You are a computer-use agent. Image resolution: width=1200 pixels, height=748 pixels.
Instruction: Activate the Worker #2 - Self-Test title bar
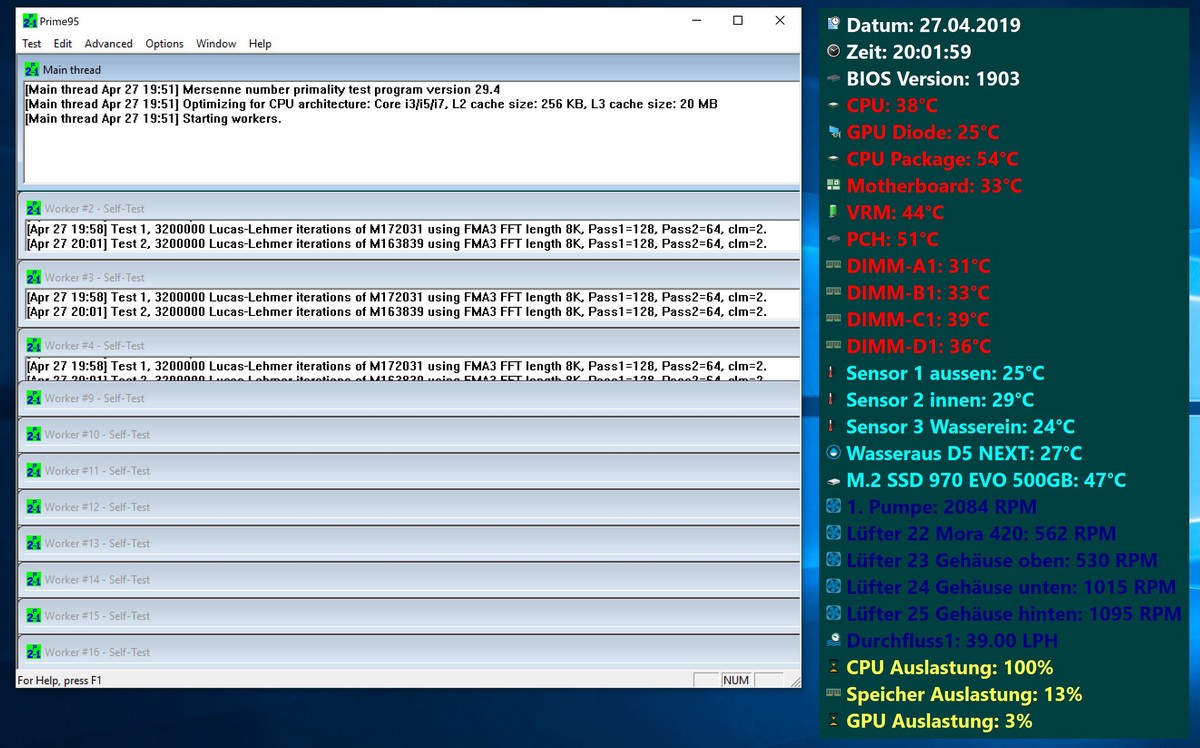click(x=409, y=208)
